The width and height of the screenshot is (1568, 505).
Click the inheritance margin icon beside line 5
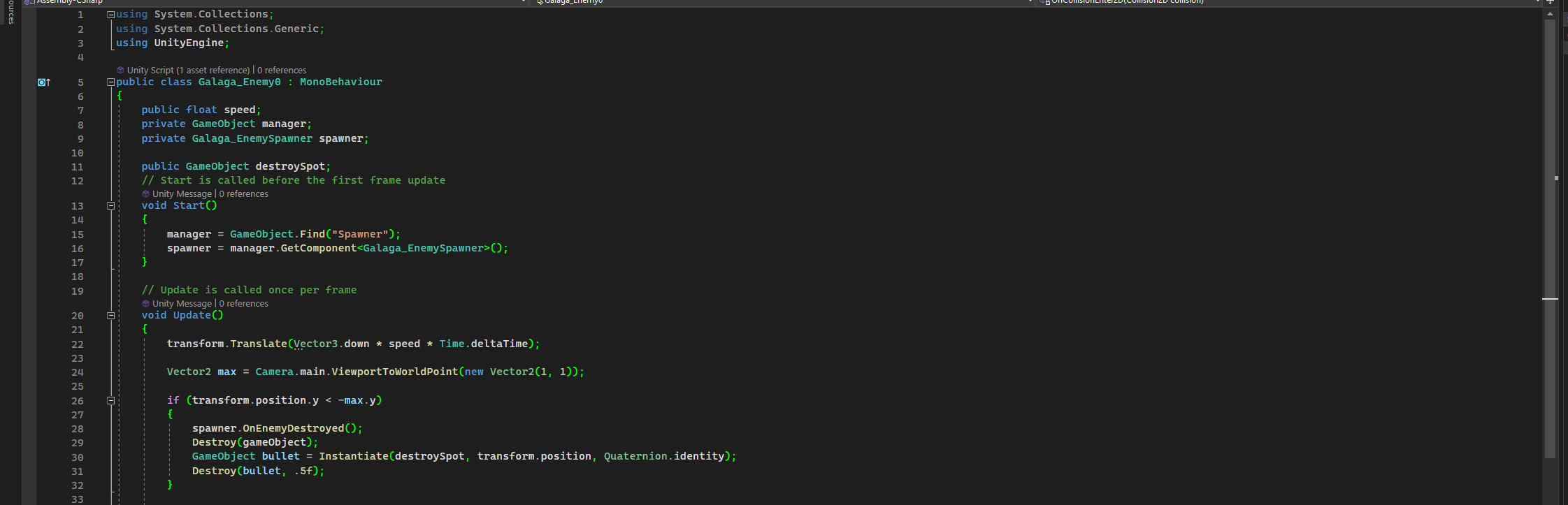[x=43, y=82]
